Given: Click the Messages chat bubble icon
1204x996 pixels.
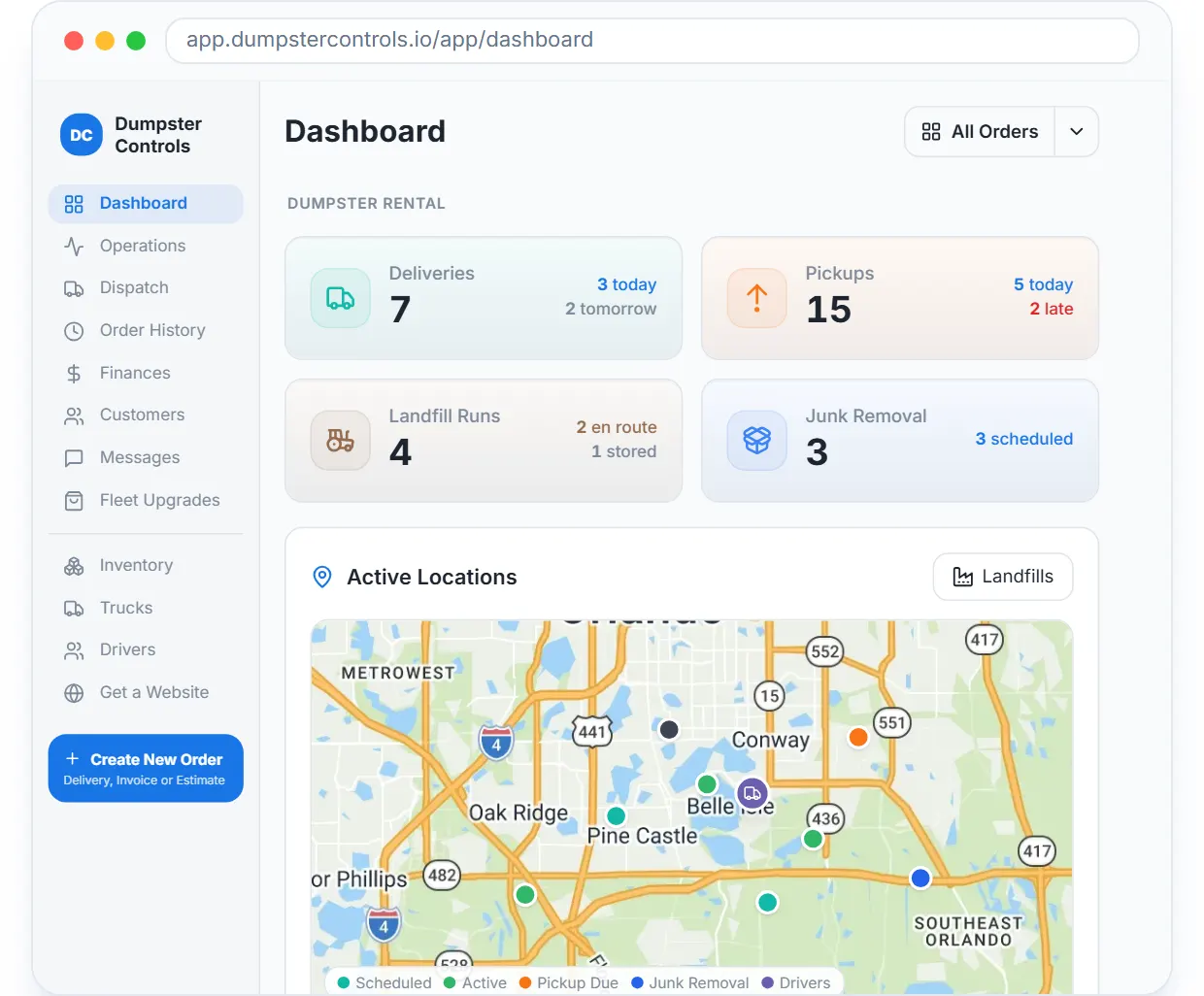Looking at the screenshot, I should click(x=74, y=458).
